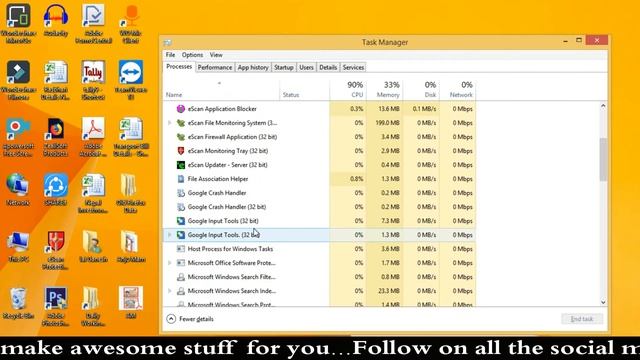Switch to the Users tab
This screenshot has width=640, height=360.
click(306, 67)
